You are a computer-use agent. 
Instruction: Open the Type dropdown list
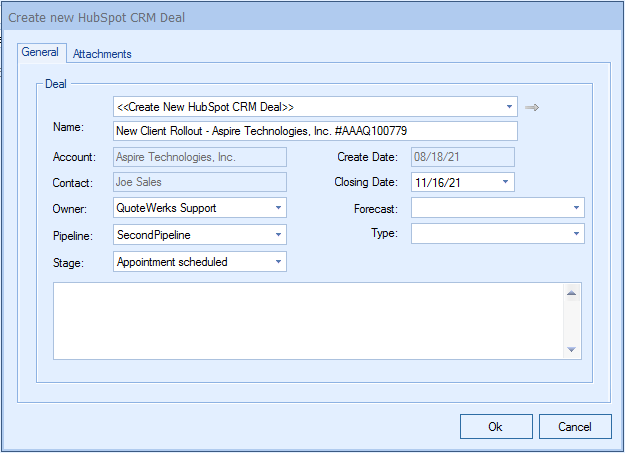point(576,234)
